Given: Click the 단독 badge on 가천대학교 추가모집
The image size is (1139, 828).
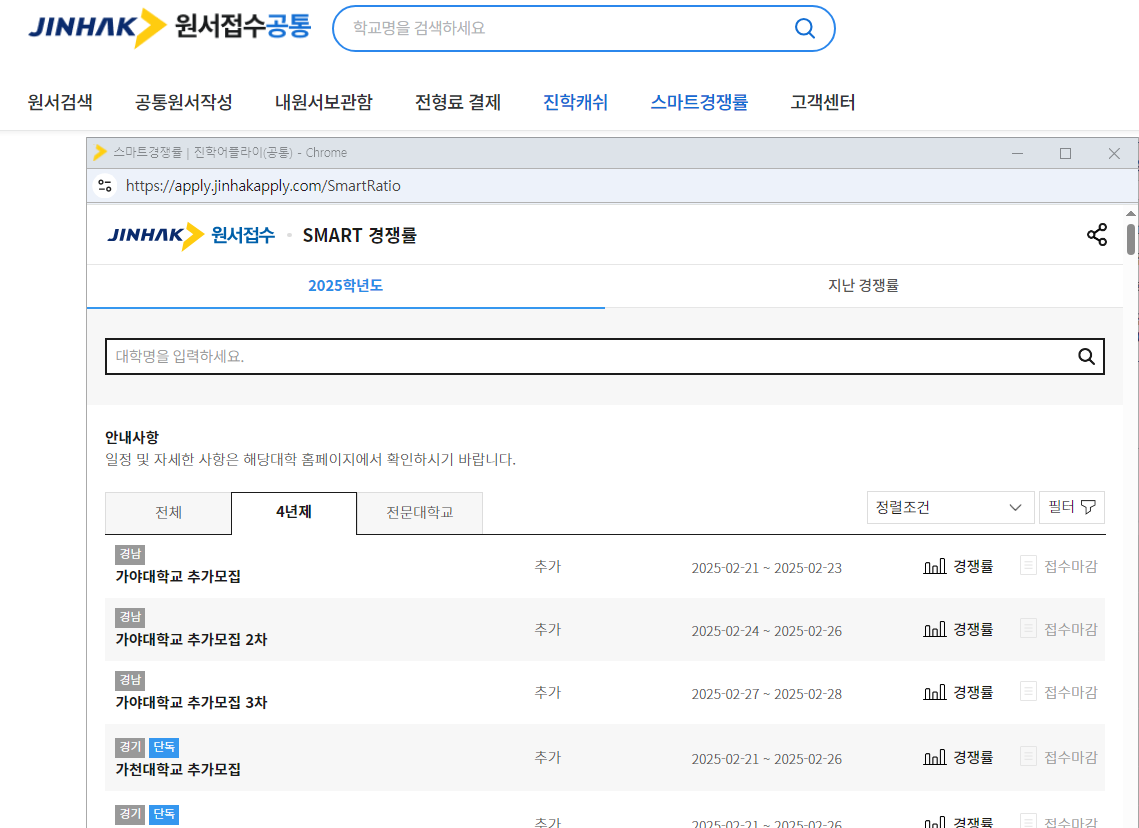Looking at the screenshot, I should click(x=164, y=747).
